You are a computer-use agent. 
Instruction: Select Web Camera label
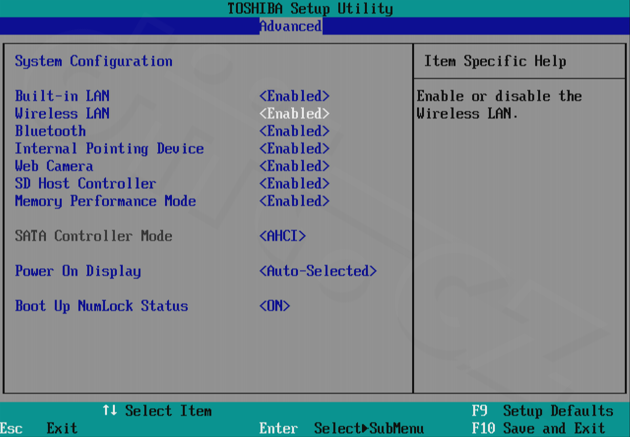(54, 166)
